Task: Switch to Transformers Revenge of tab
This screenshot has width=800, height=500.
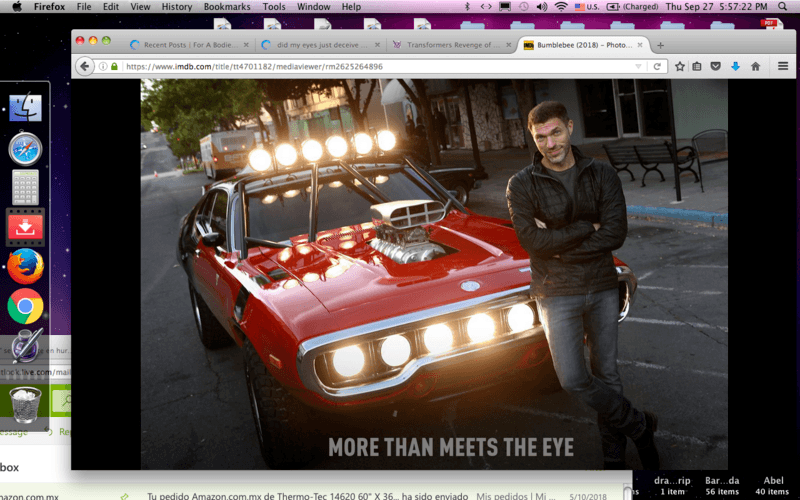Action: [x=453, y=45]
